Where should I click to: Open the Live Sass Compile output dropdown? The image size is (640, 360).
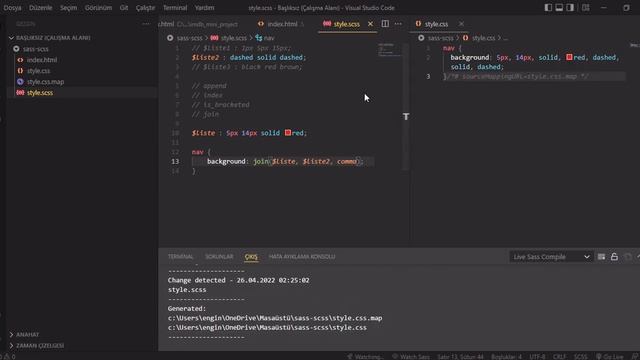click(x=551, y=257)
